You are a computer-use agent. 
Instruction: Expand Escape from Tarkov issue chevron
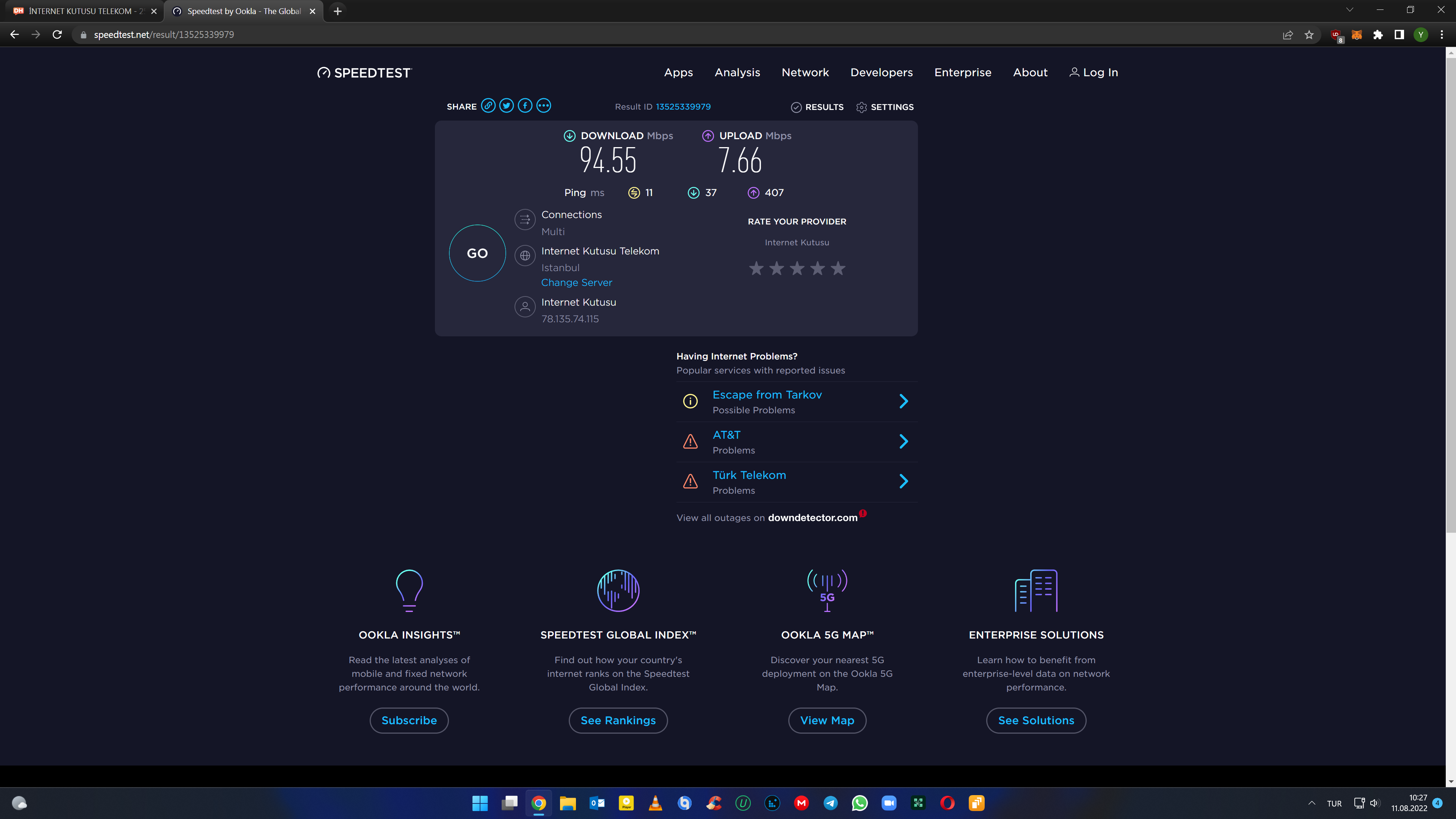[x=904, y=401]
